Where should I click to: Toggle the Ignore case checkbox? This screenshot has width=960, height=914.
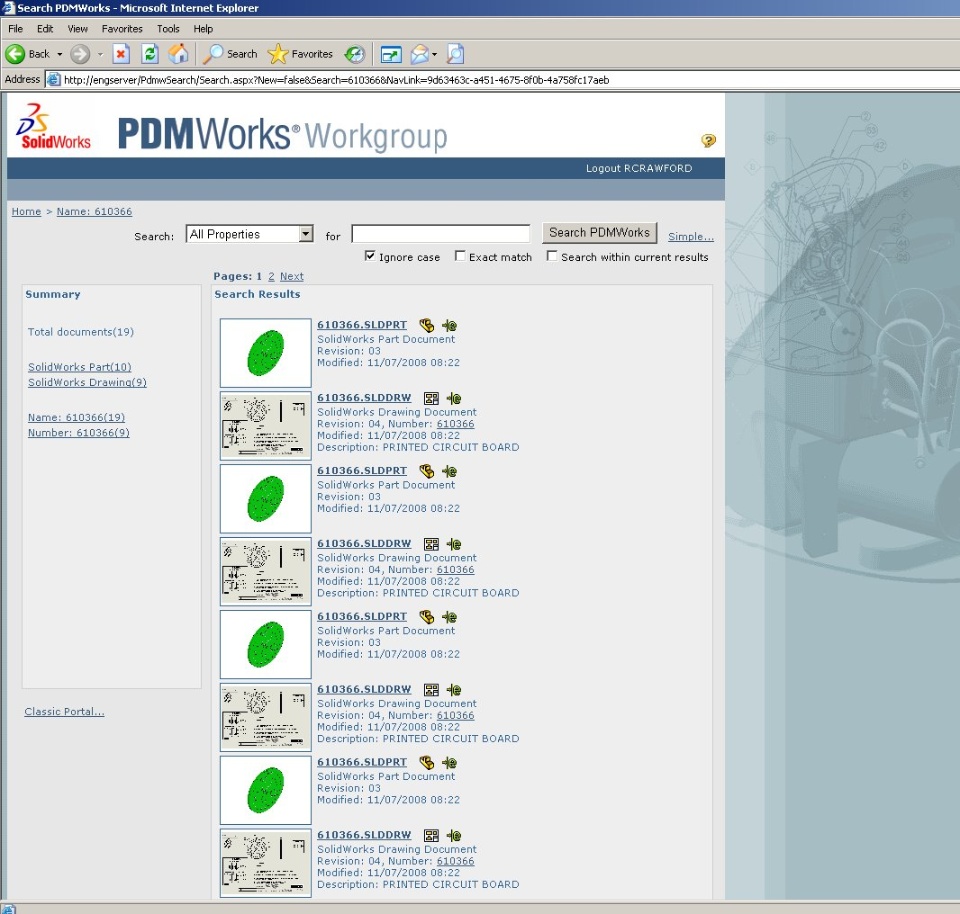369,256
